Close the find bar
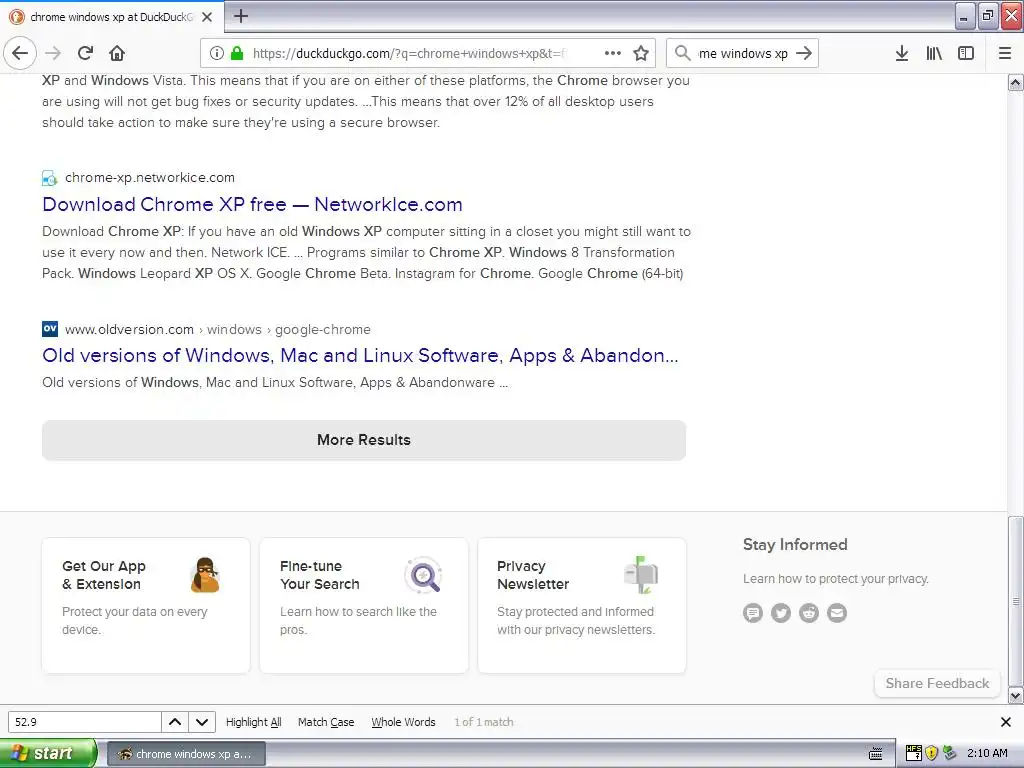The image size is (1024, 768). coord(1006,722)
